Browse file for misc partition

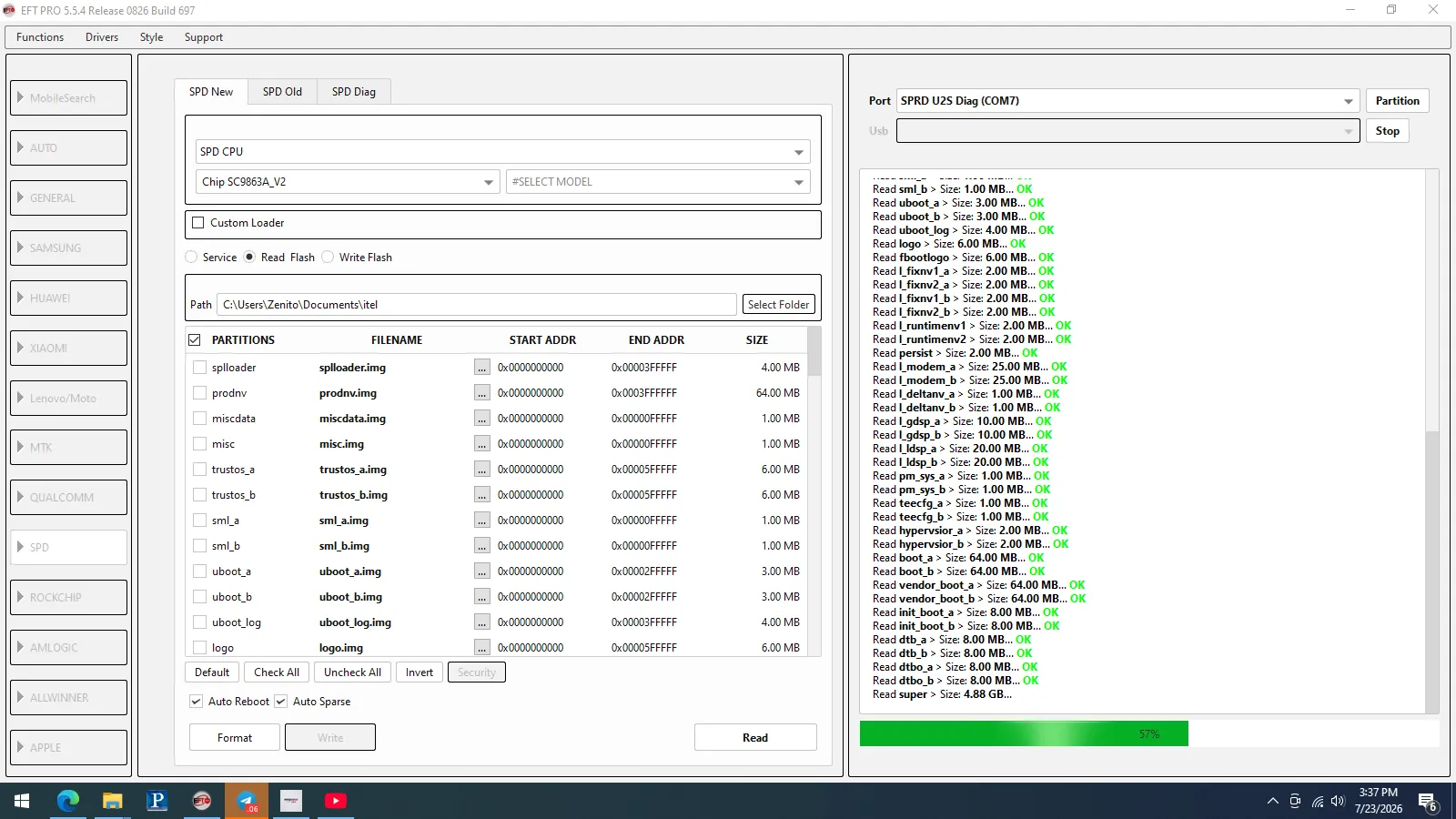pos(482,444)
